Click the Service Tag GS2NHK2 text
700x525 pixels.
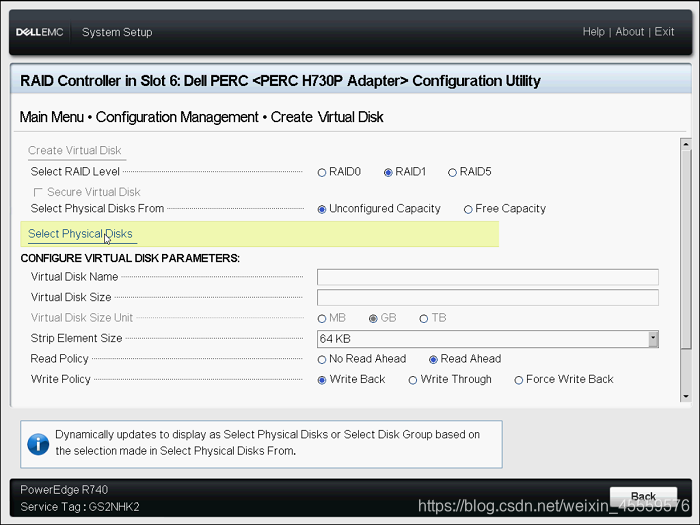pos(80,507)
